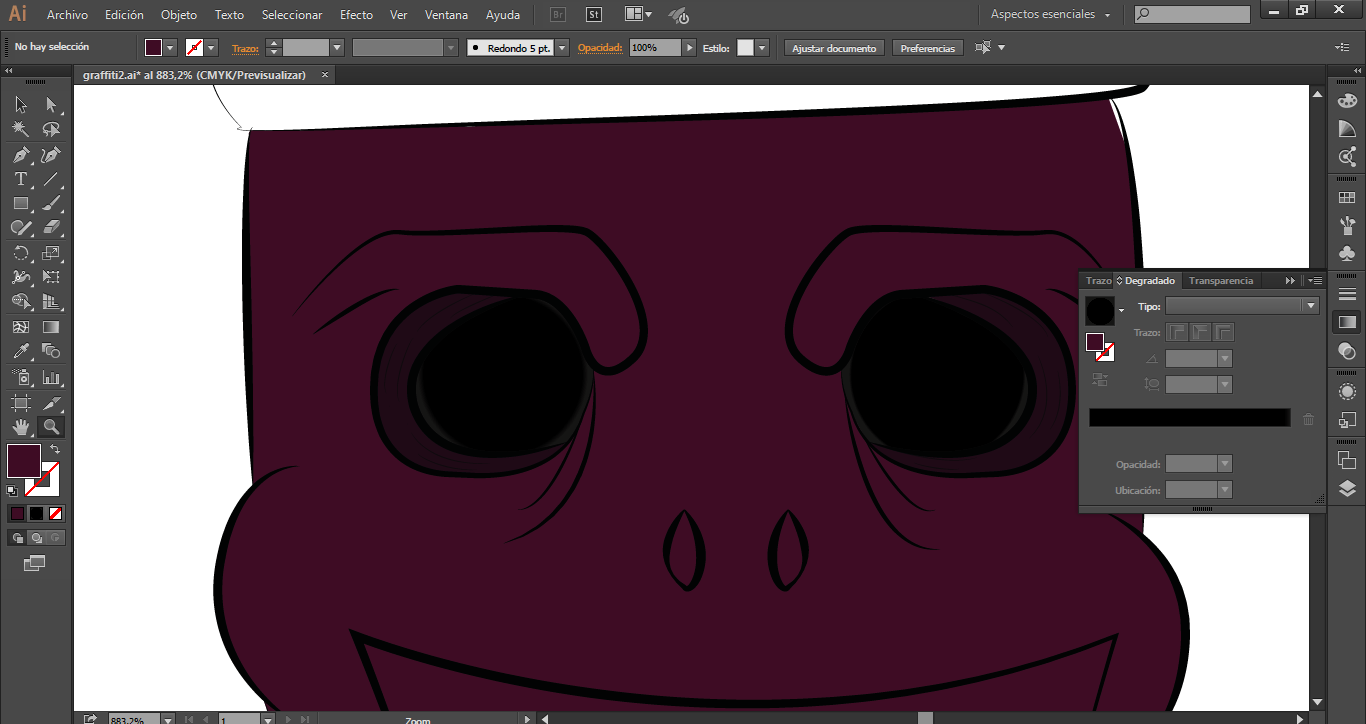This screenshot has width=1366, height=724.
Task: Open the Archivo menu
Action: [x=67, y=15]
